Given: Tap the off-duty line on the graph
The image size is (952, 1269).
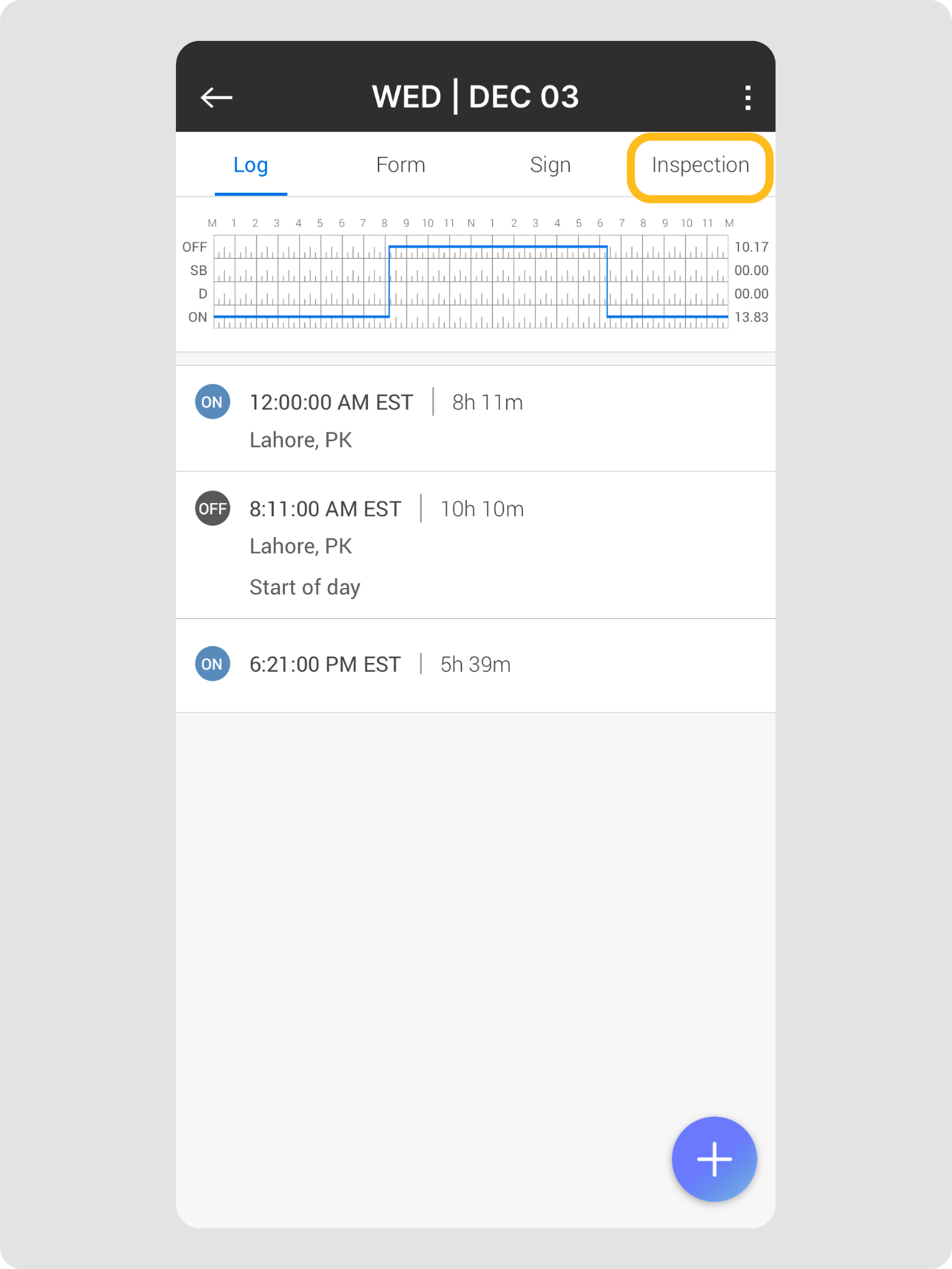Looking at the screenshot, I should pyautogui.click(x=497, y=247).
